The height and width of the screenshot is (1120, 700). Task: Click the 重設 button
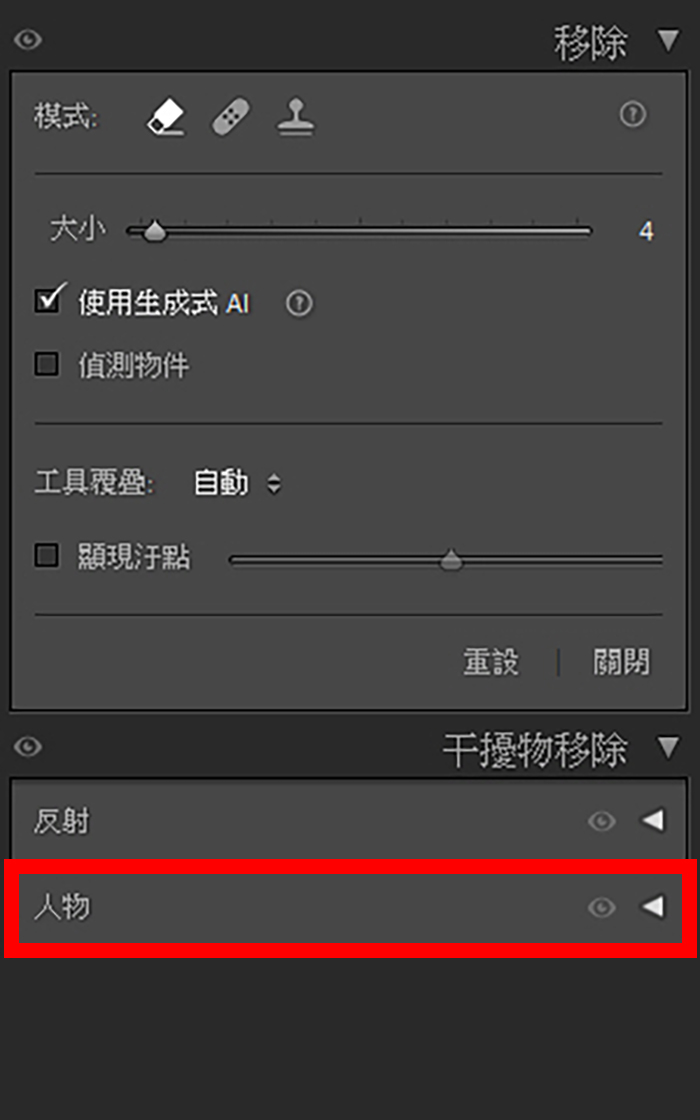pos(491,662)
